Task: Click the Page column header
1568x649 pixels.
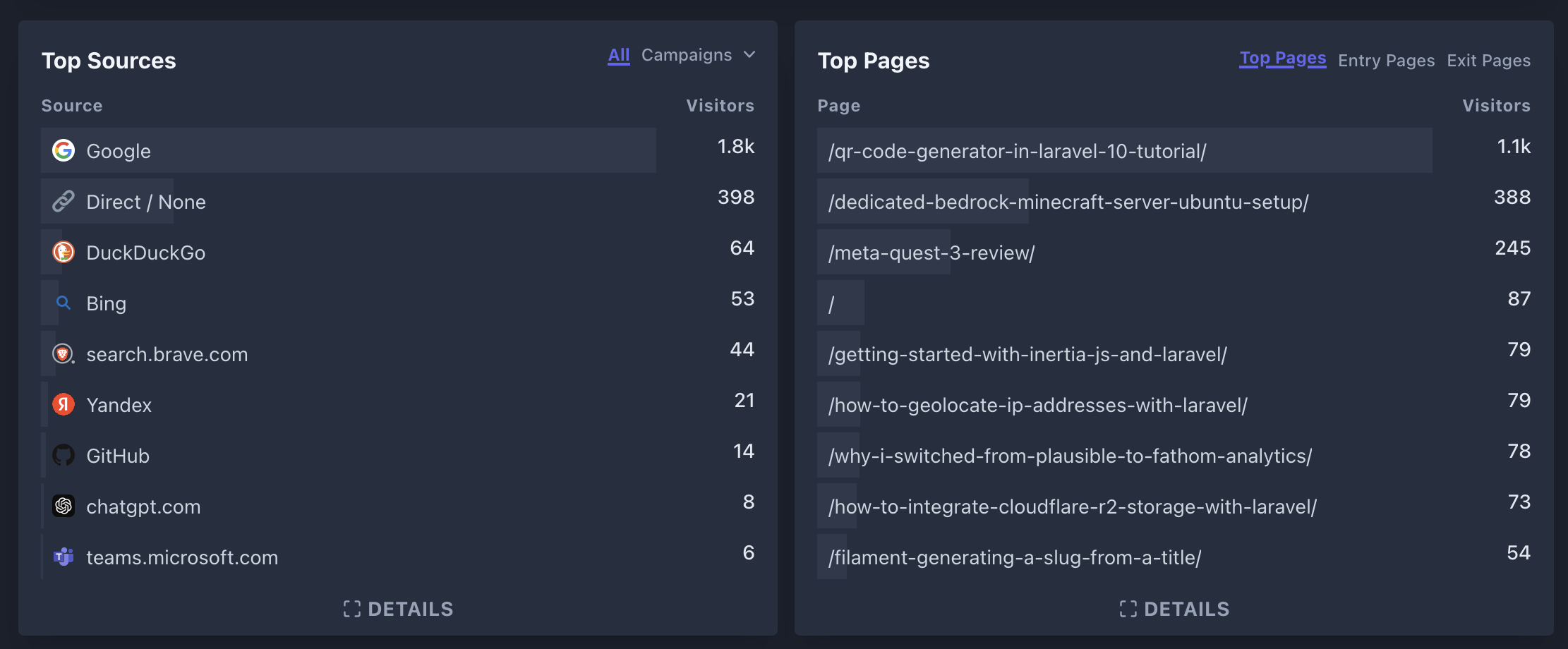Action: (x=839, y=105)
